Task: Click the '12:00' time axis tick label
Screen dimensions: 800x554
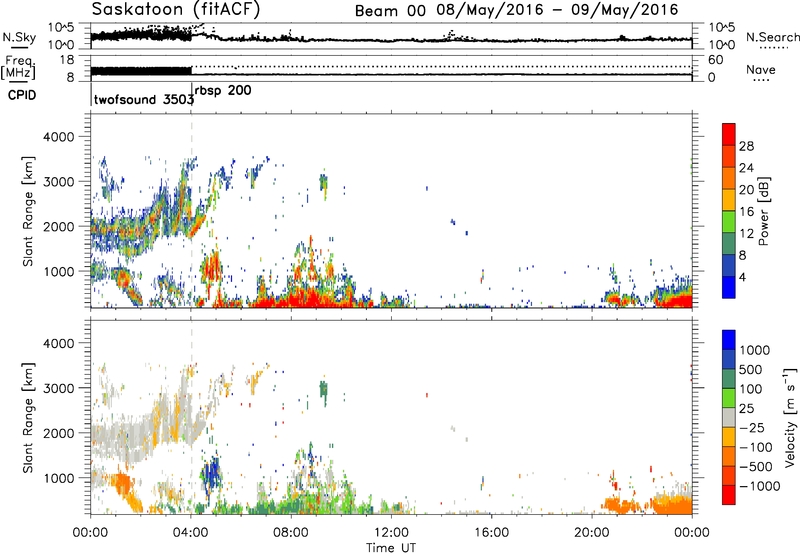Action: point(391,533)
